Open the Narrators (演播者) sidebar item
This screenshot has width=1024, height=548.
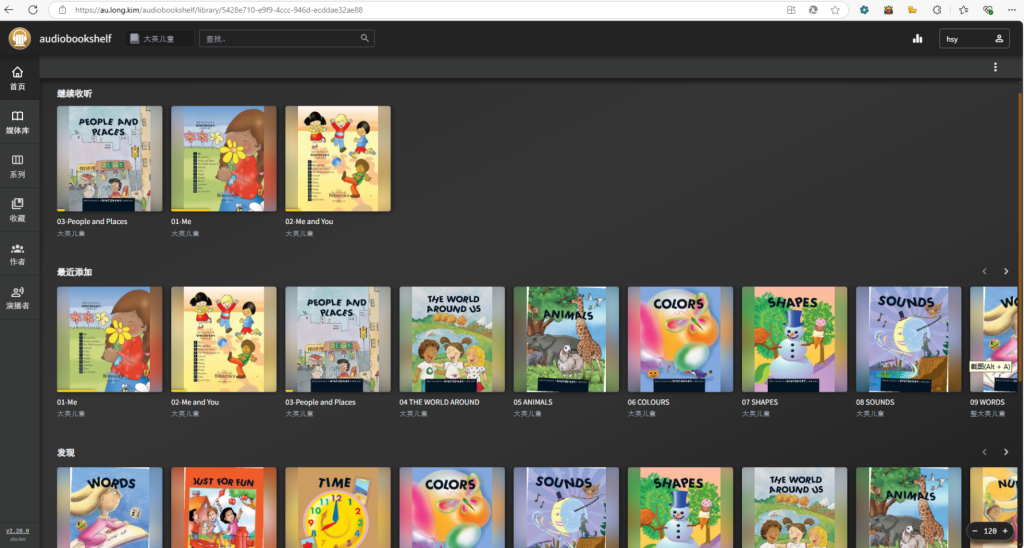click(18, 297)
